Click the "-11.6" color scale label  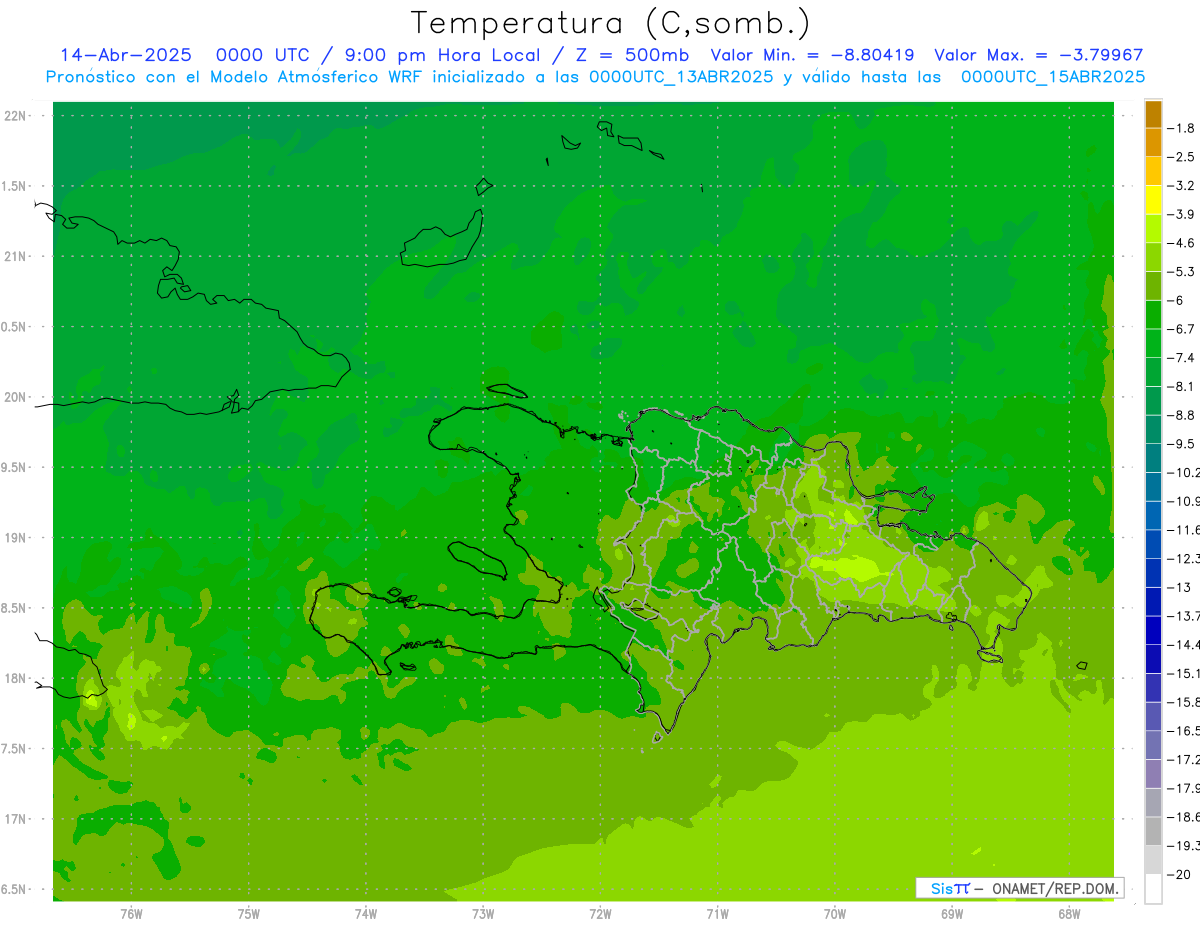tap(1184, 529)
